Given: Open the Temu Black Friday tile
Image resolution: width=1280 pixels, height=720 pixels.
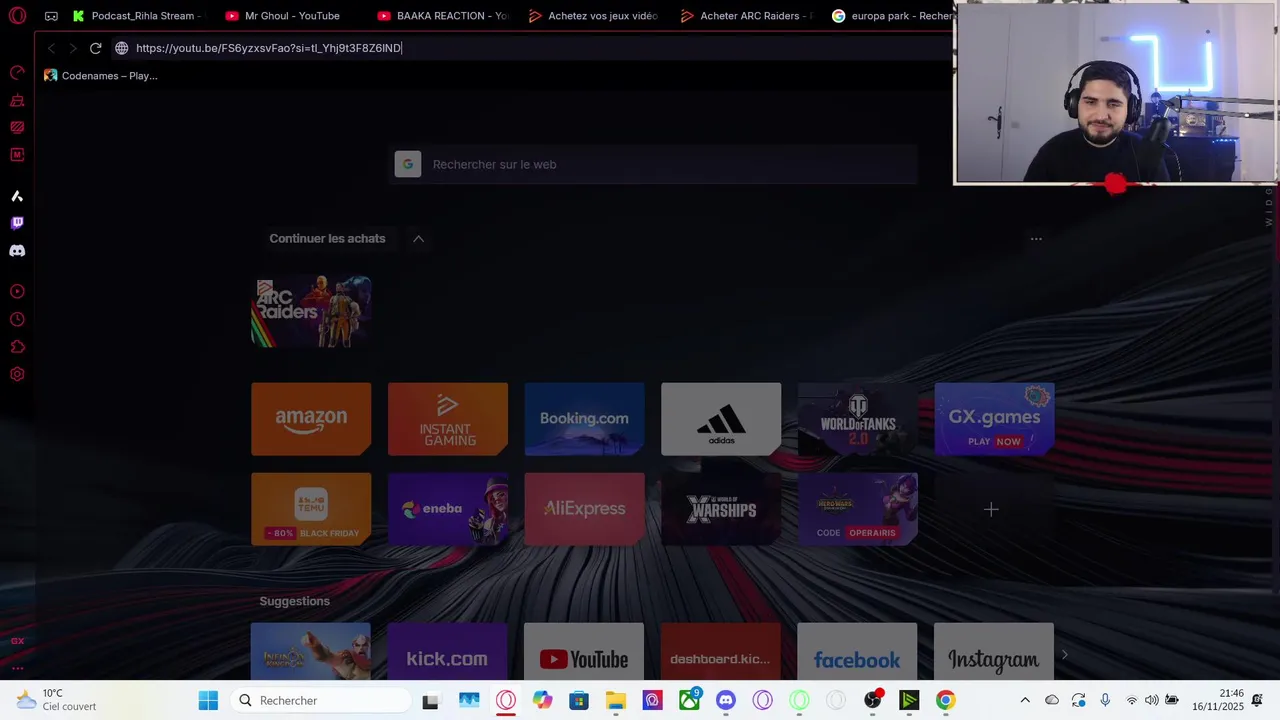Looking at the screenshot, I should pyautogui.click(x=311, y=509).
